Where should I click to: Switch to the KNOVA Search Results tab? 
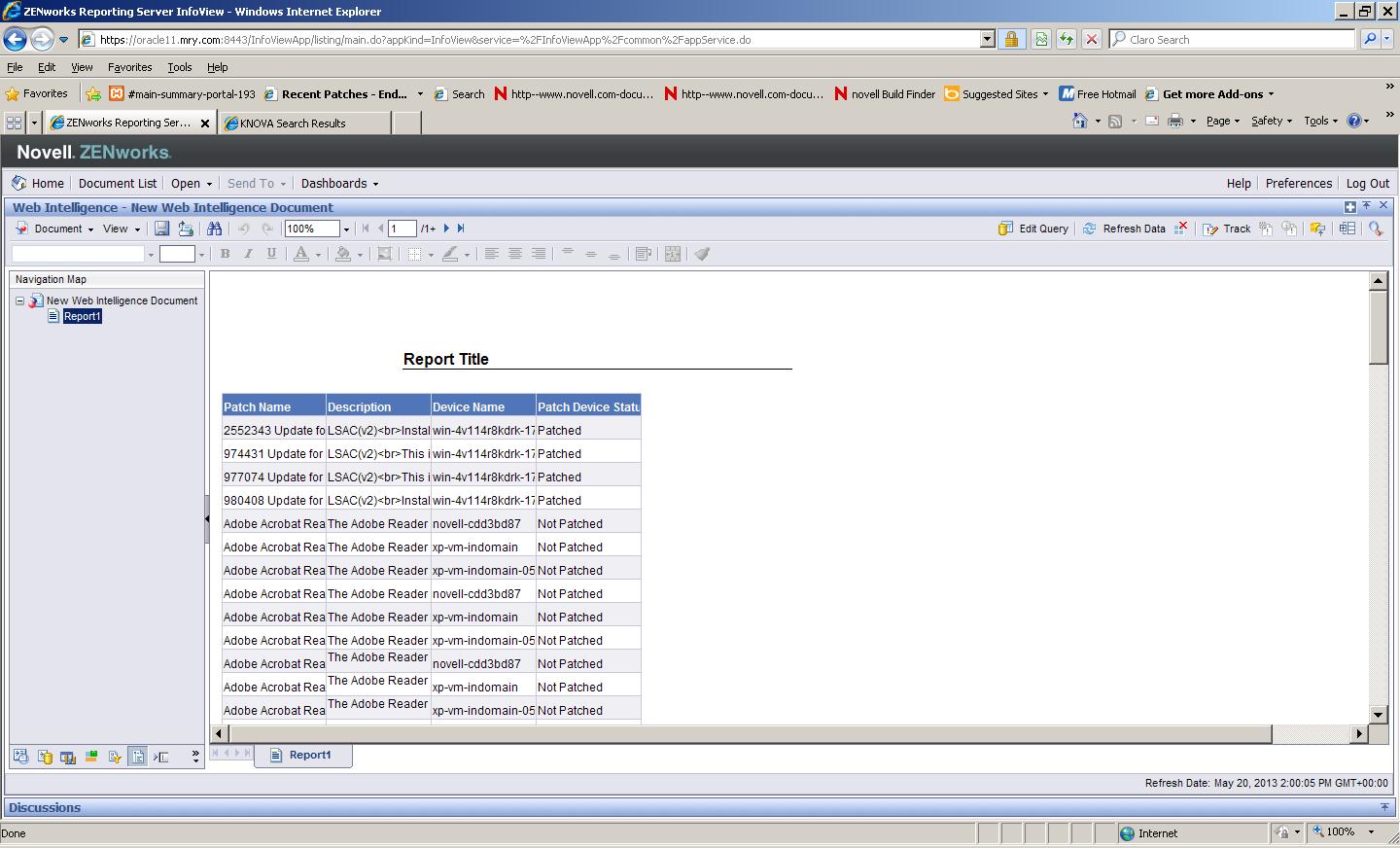click(305, 123)
